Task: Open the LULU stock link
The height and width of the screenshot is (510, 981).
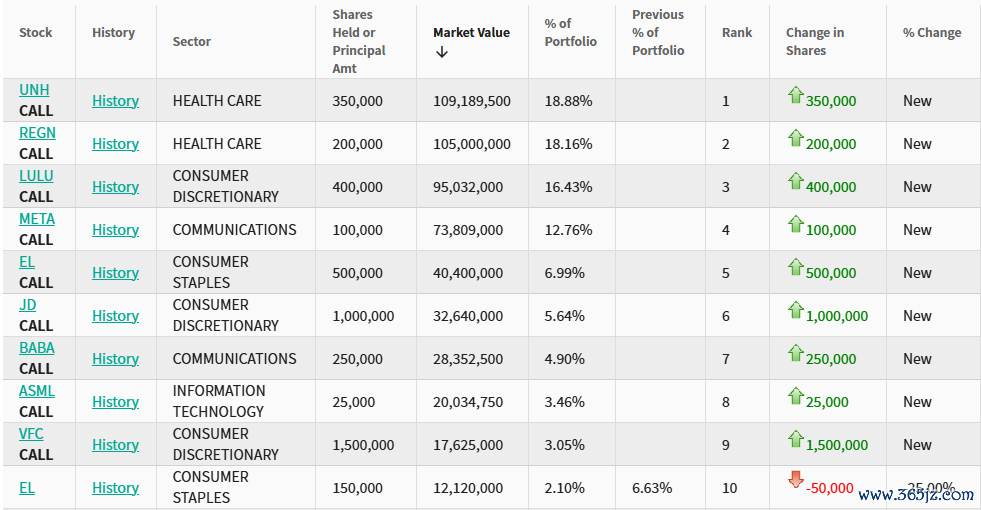Action: (x=36, y=176)
